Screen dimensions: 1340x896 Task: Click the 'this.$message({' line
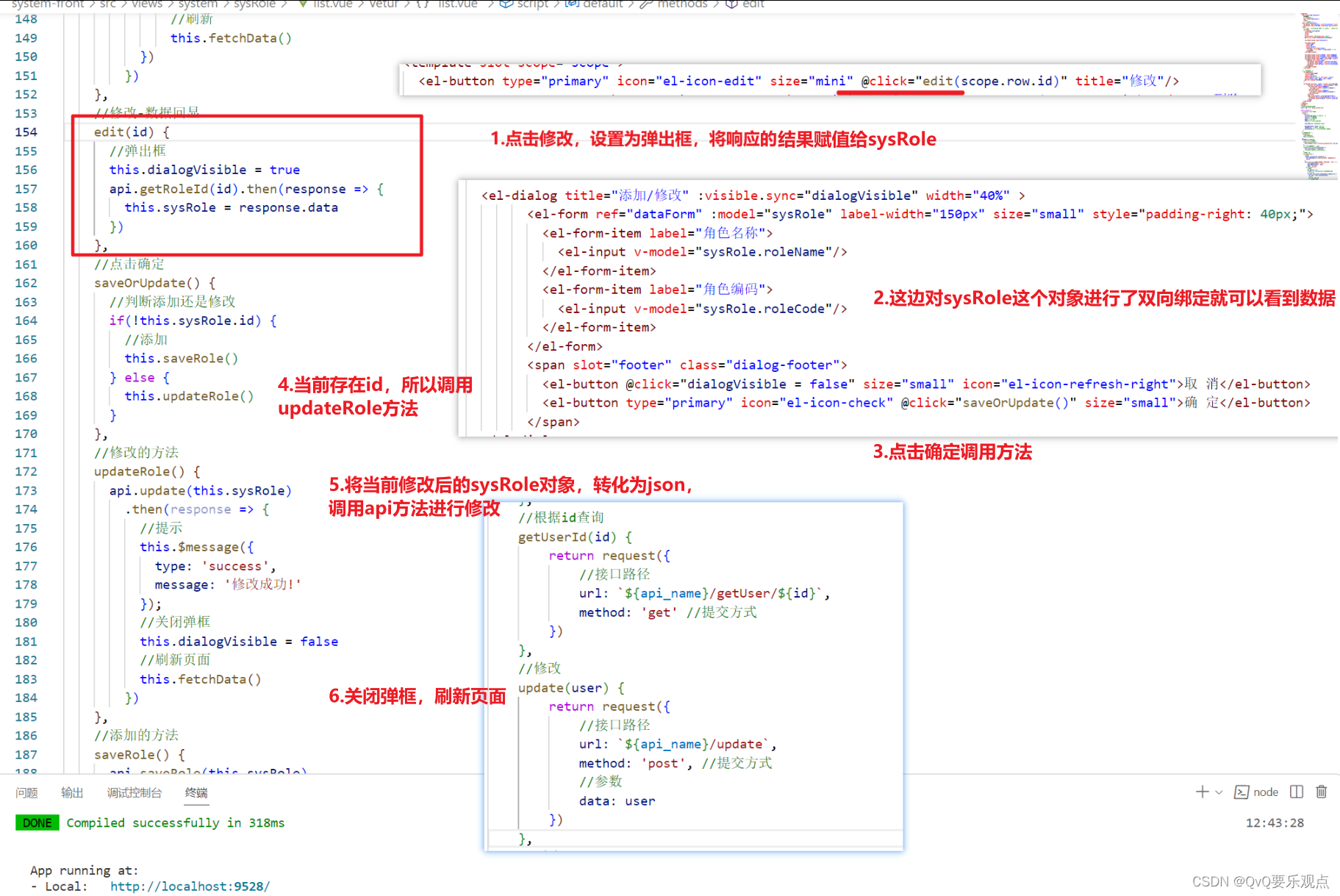[x=196, y=547]
